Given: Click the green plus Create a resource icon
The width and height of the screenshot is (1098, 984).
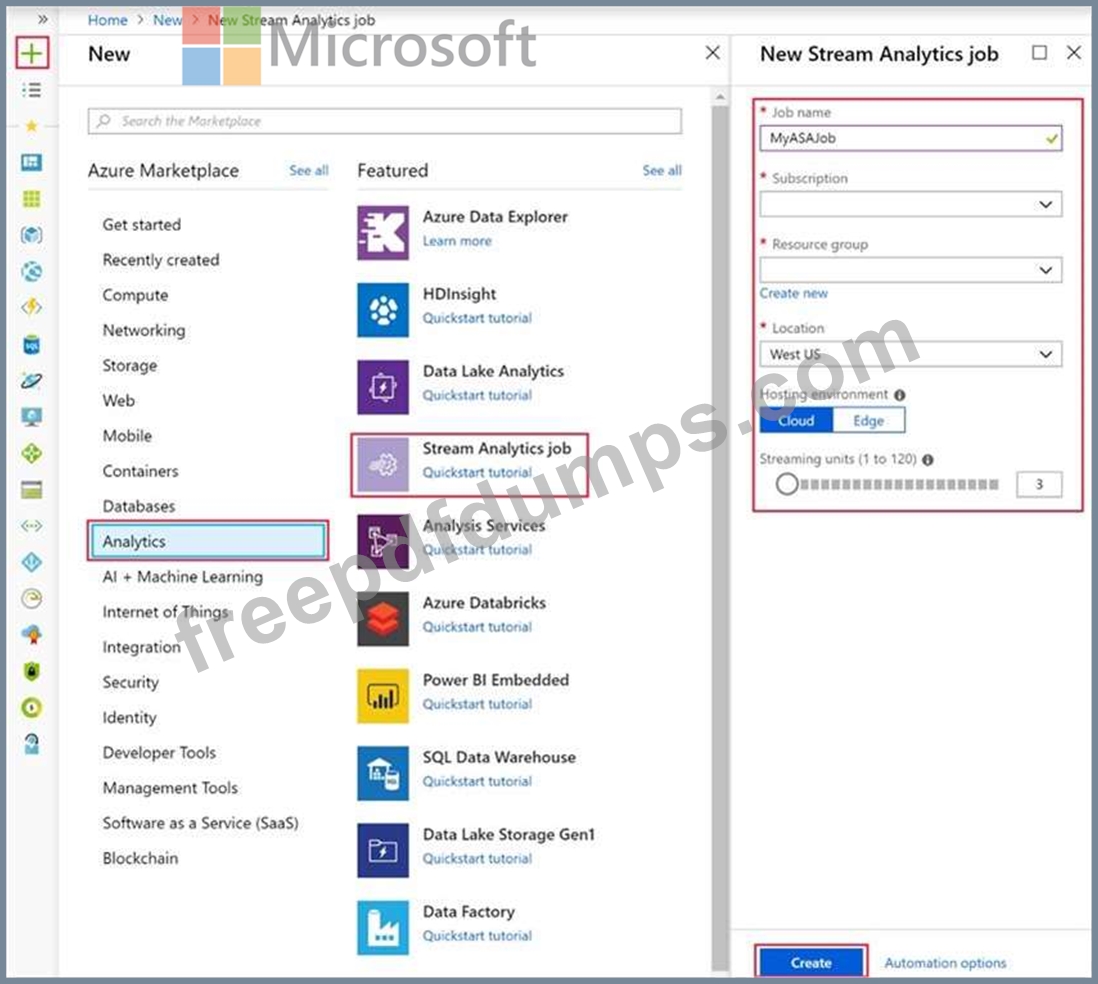Looking at the screenshot, I should (x=32, y=53).
